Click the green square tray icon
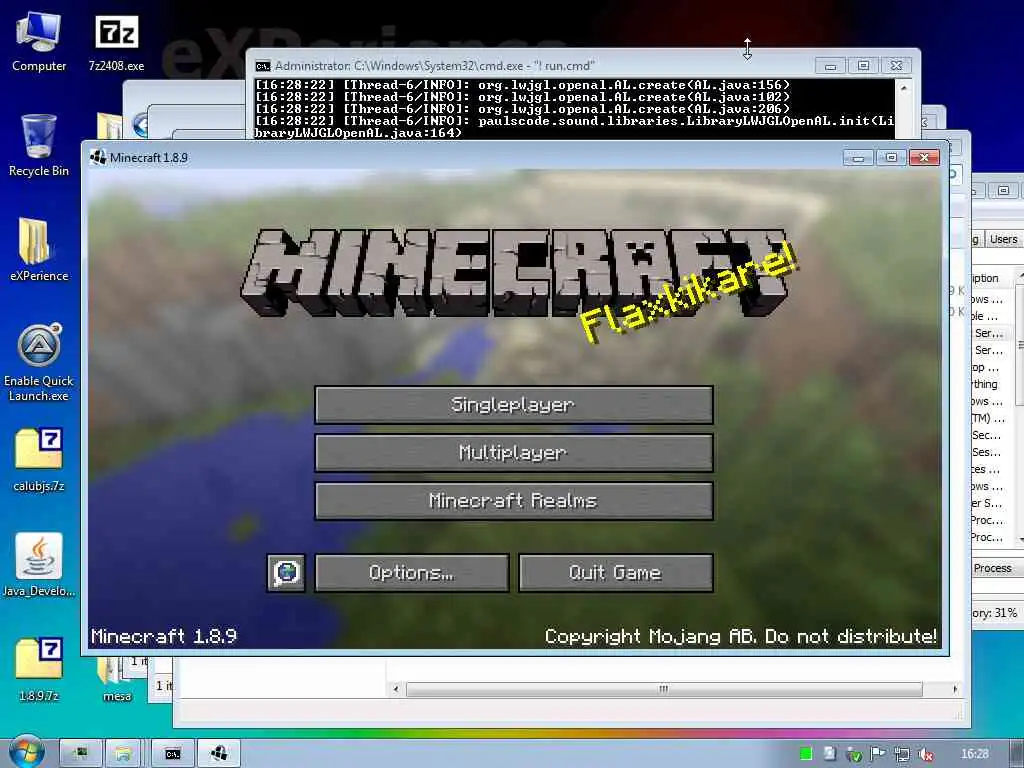The height and width of the screenshot is (768, 1024). [x=806, y=754]
